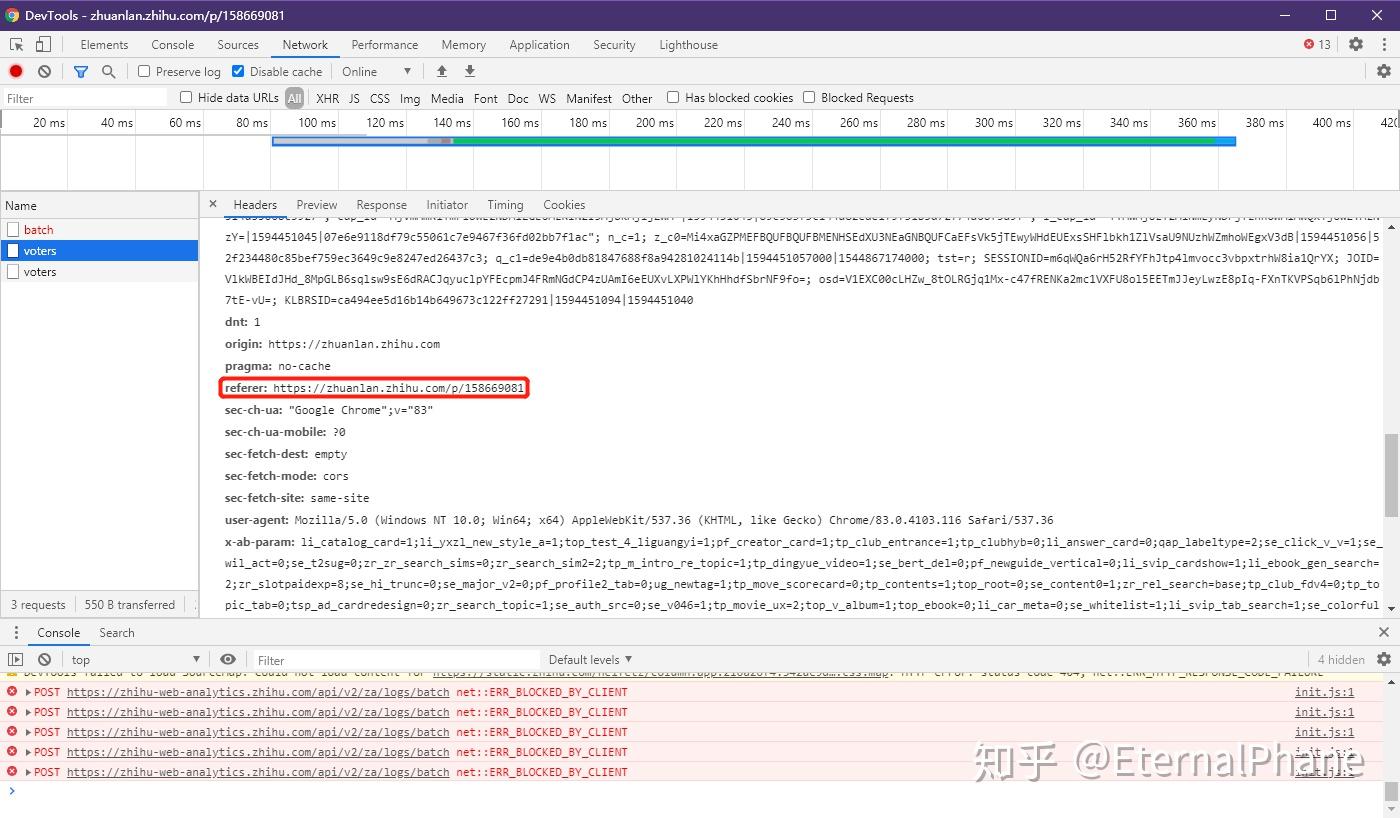Open the network filter bar
Image resolution: width=1400 pixels, height=818 pixels.
pyautogui.click(x=80, y=71)
